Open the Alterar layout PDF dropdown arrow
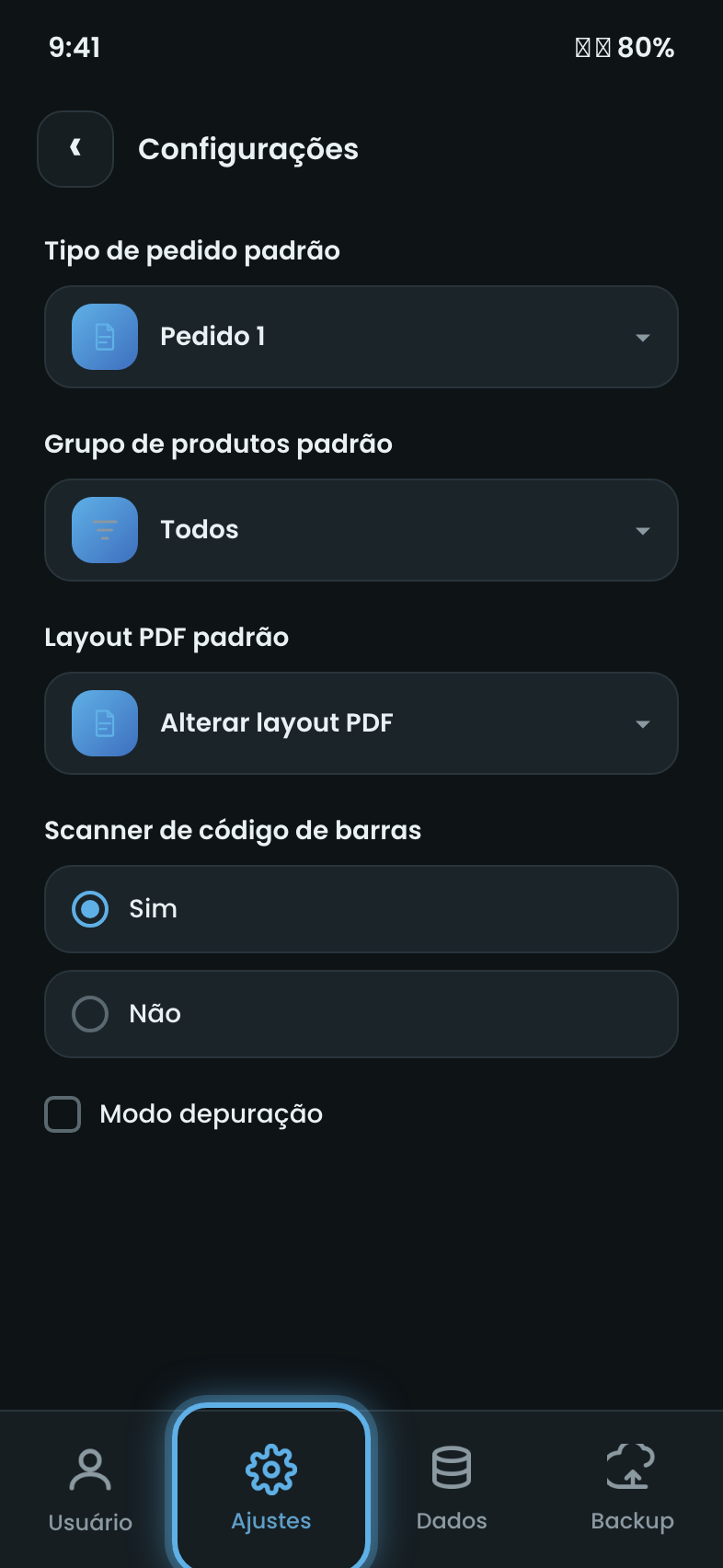723x1568 pixels. coord(643,724)
